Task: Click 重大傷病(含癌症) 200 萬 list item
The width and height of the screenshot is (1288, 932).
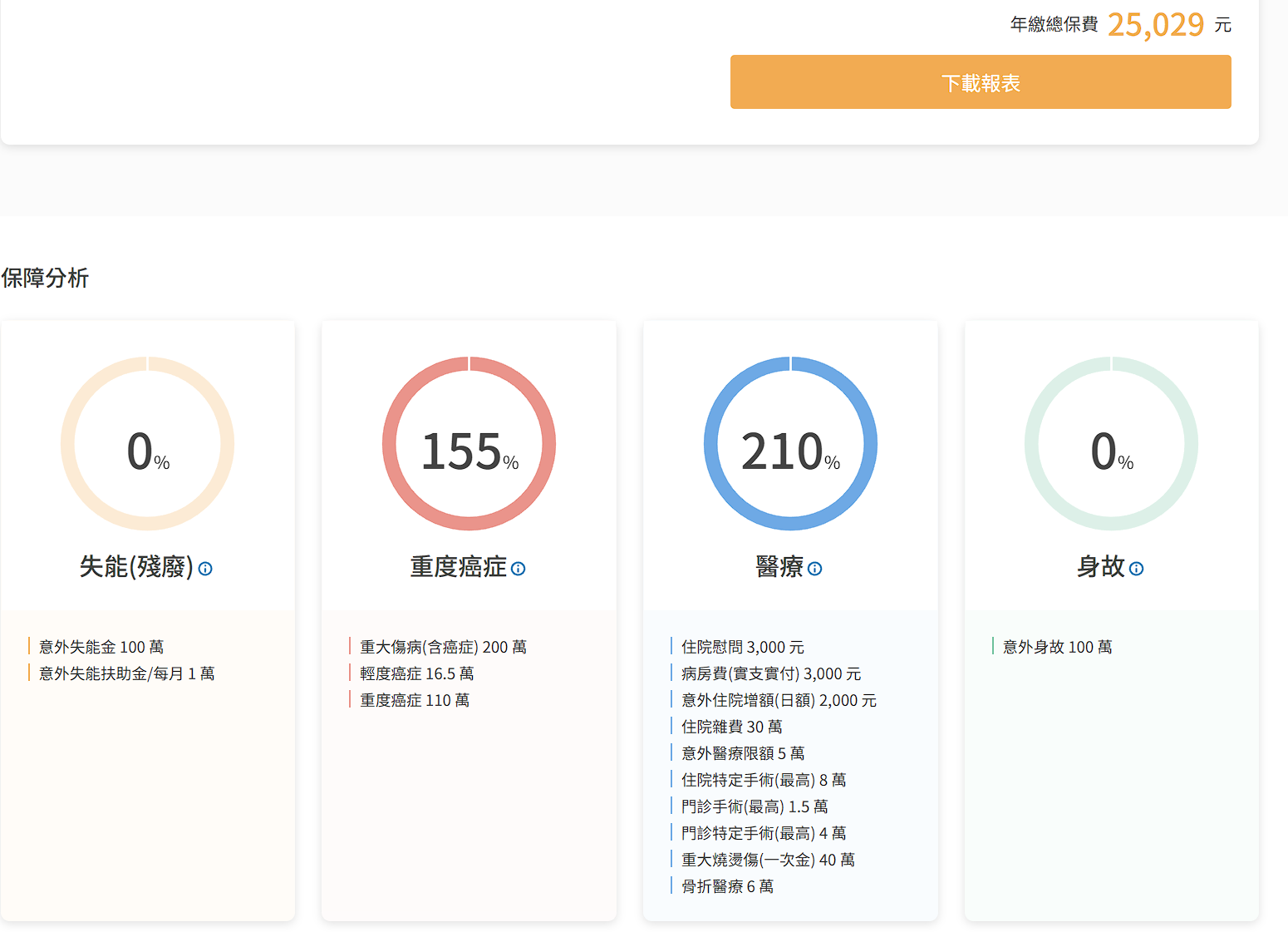Action: click(443, 647)
